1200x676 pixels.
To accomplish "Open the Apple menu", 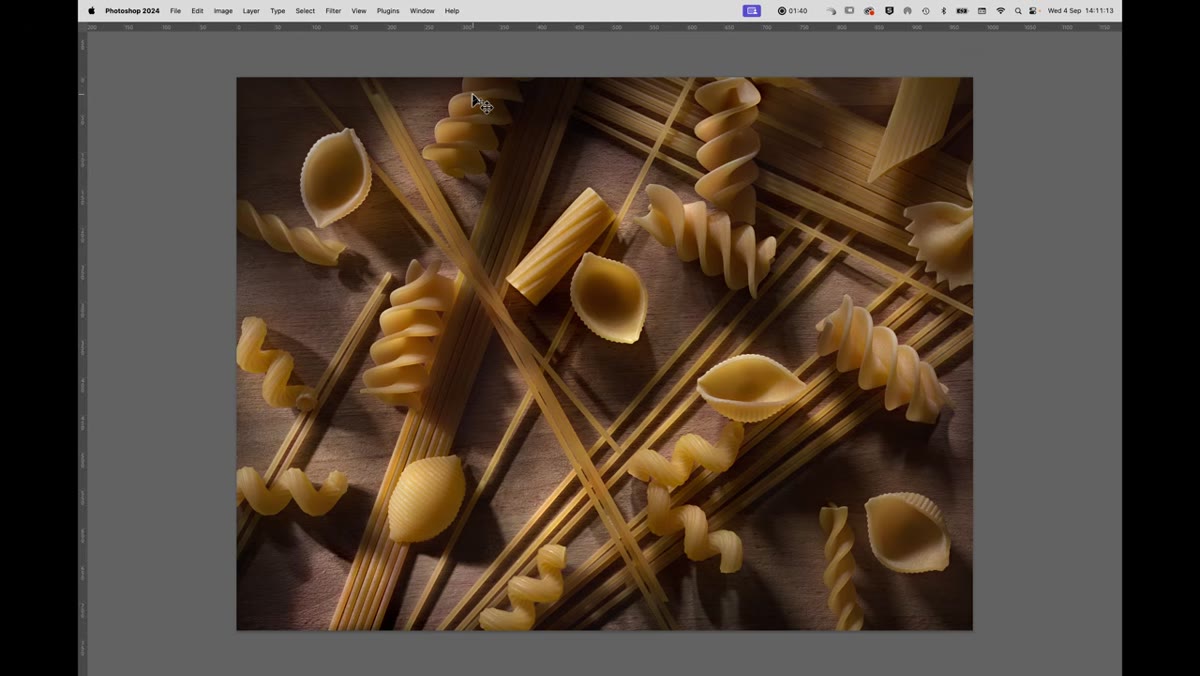I will point(92,11).
